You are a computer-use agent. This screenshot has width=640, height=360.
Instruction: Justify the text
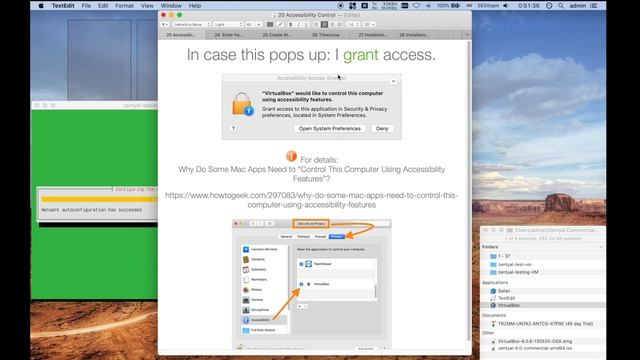pyautogui.click(x=340, y=24)
